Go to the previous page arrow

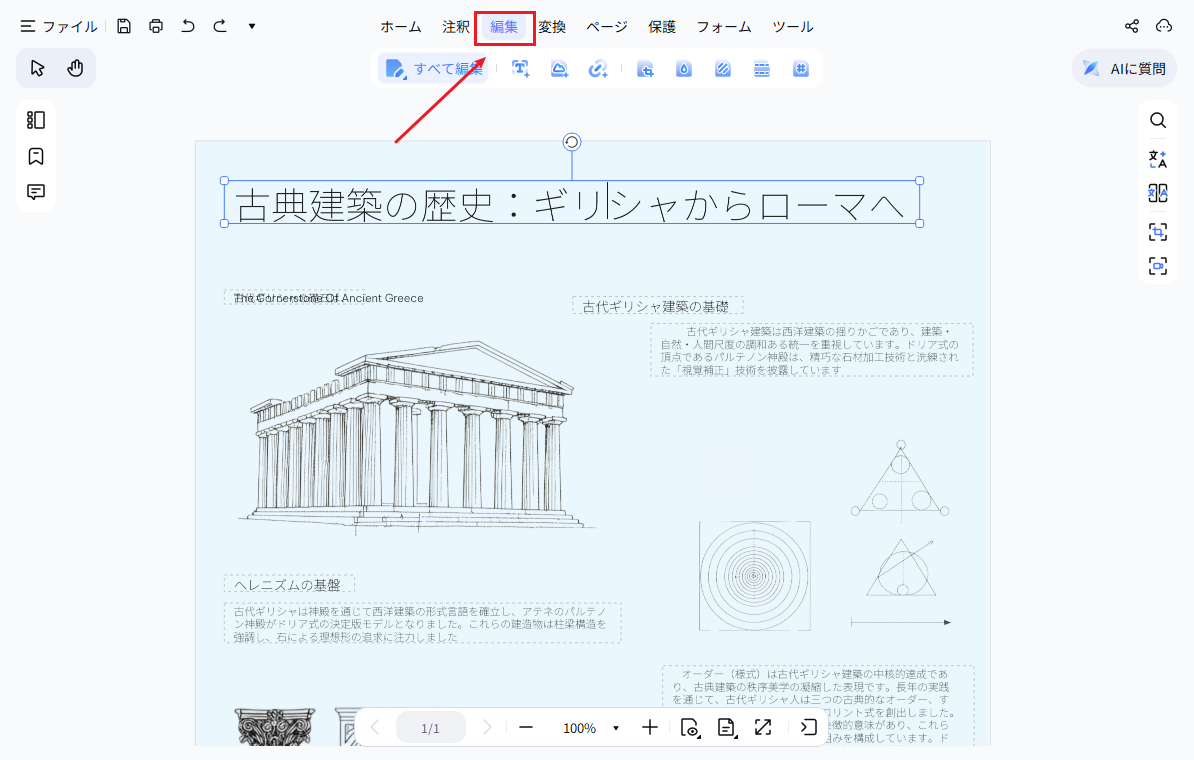375,727
